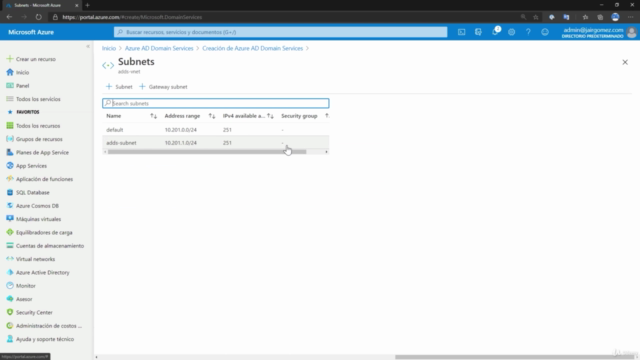Open feedback smiley icon
The width and height of the screenshot is (640, 360).
(x=545, y=32)
